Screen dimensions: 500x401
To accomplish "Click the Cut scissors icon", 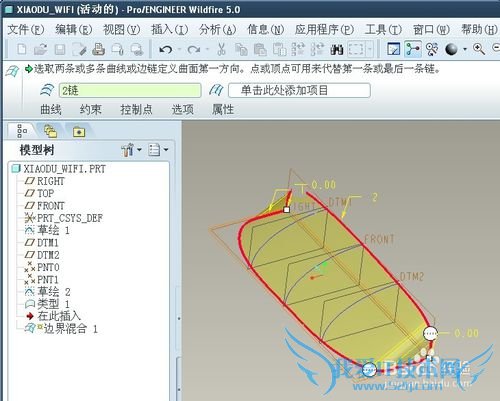I will tap(221, 50).
